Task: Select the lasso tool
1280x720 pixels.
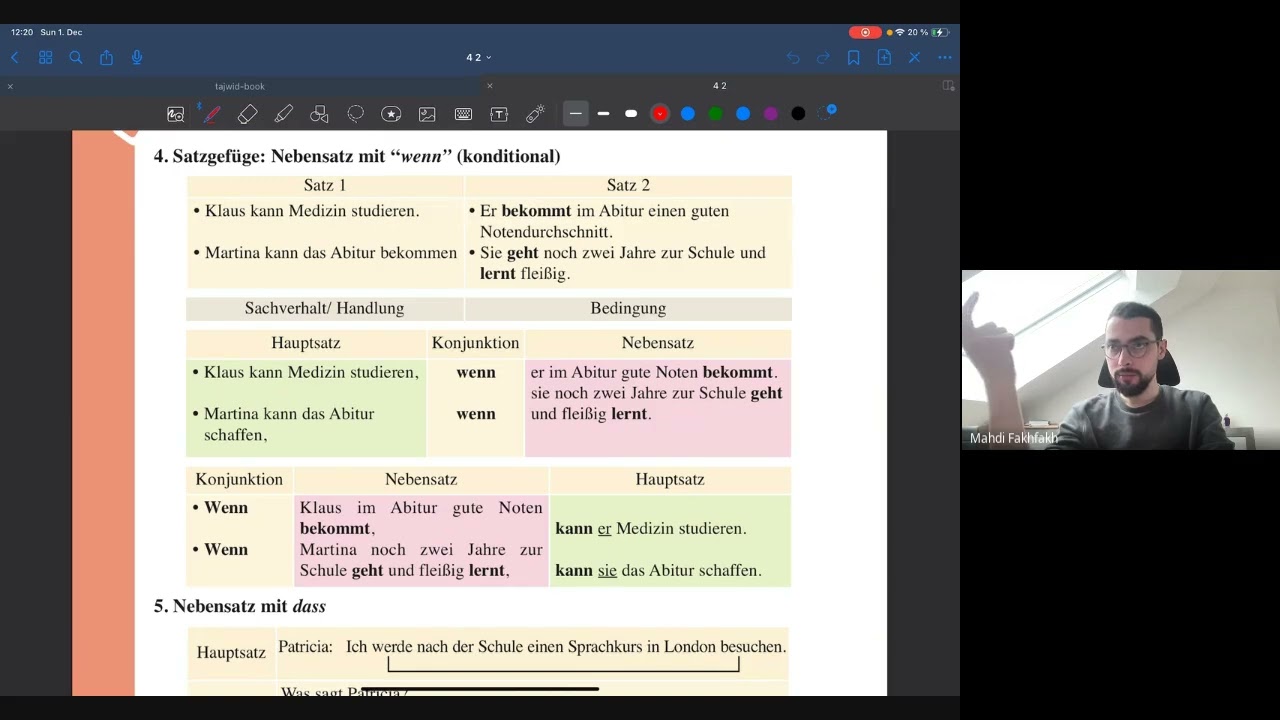Action: [x=356, y=114]
